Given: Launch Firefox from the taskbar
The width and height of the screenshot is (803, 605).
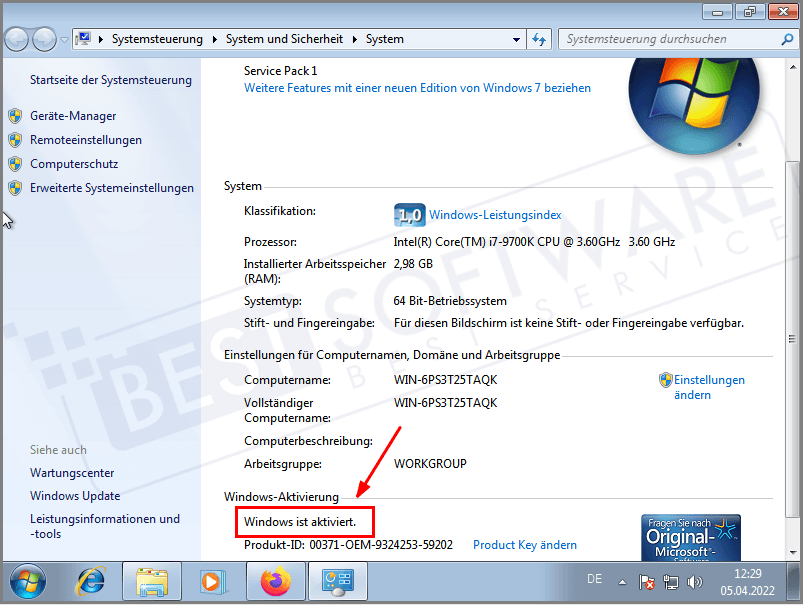Looking at the screenshot, I should pos(276,581).
